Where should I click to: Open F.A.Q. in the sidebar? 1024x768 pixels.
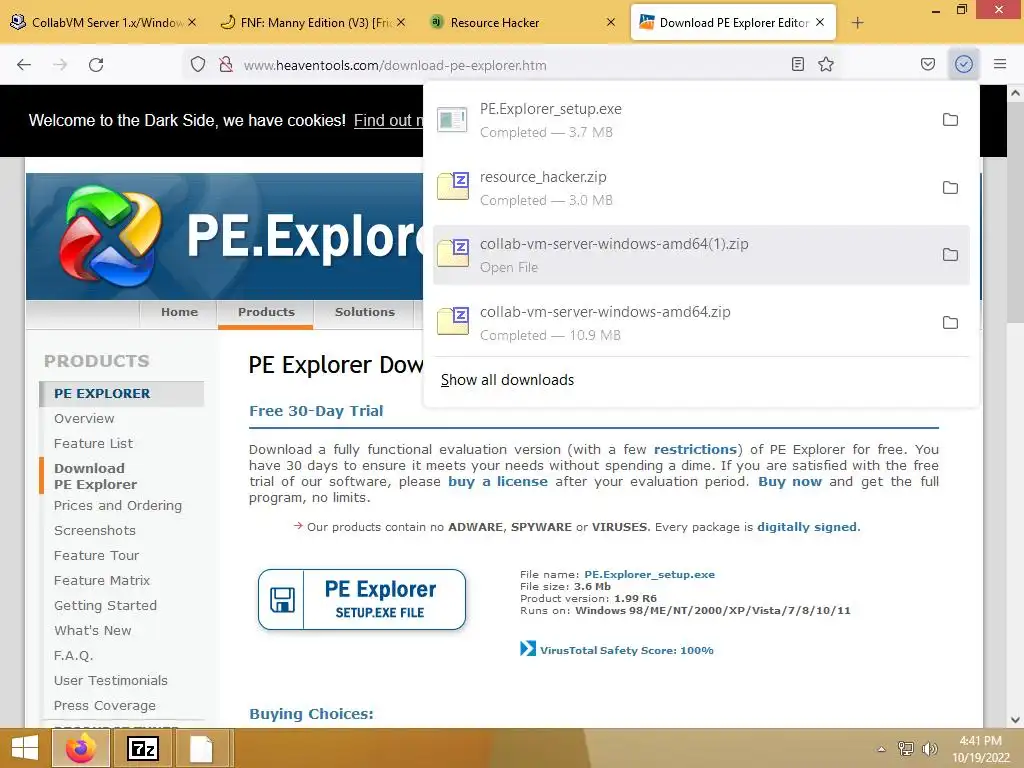coord(74,655)
